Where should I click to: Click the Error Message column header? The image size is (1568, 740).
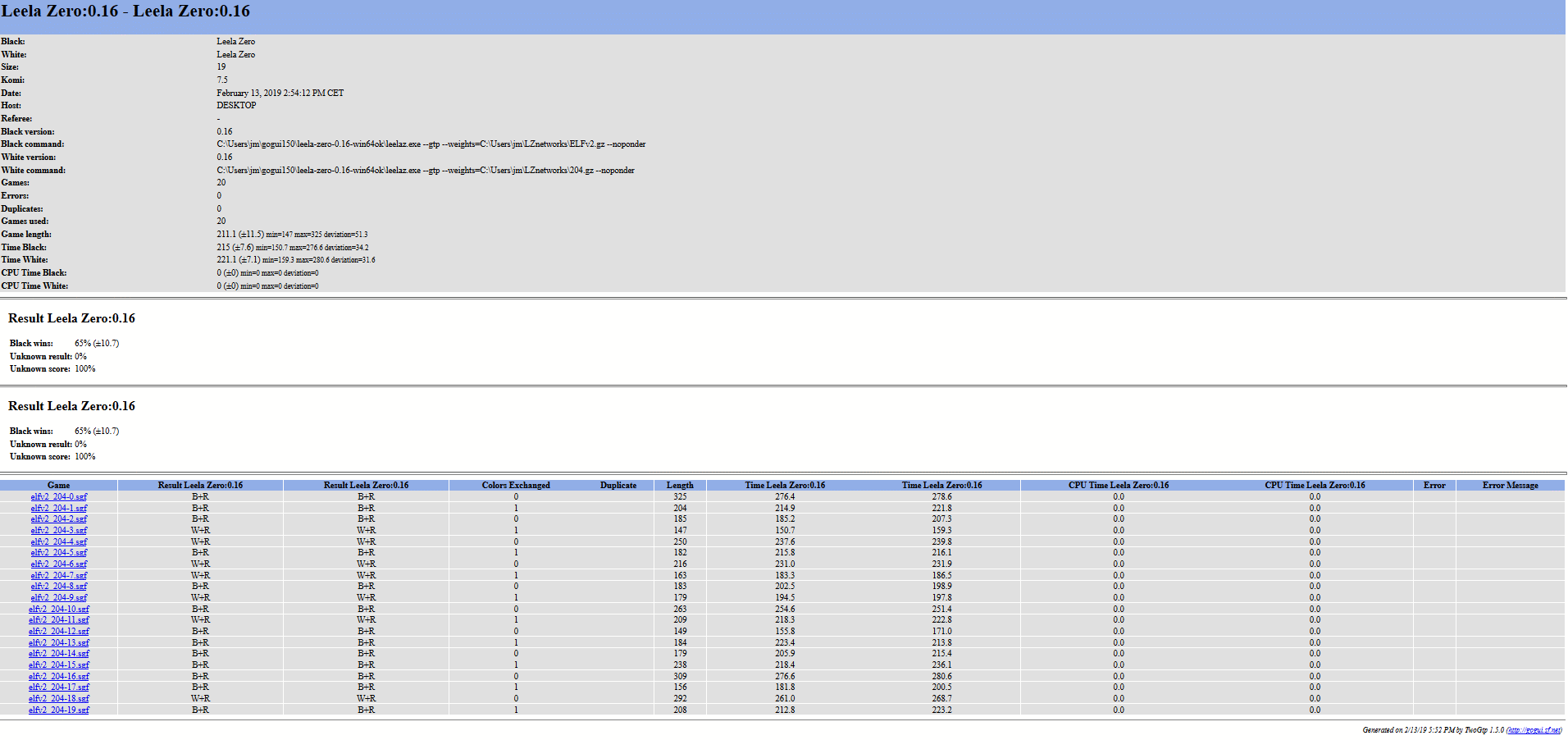click(1513, 485)
